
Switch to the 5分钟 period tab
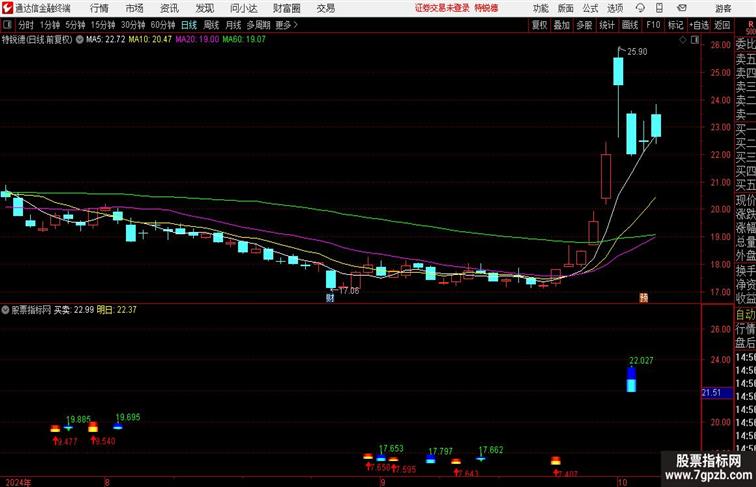tap(75, 25)
